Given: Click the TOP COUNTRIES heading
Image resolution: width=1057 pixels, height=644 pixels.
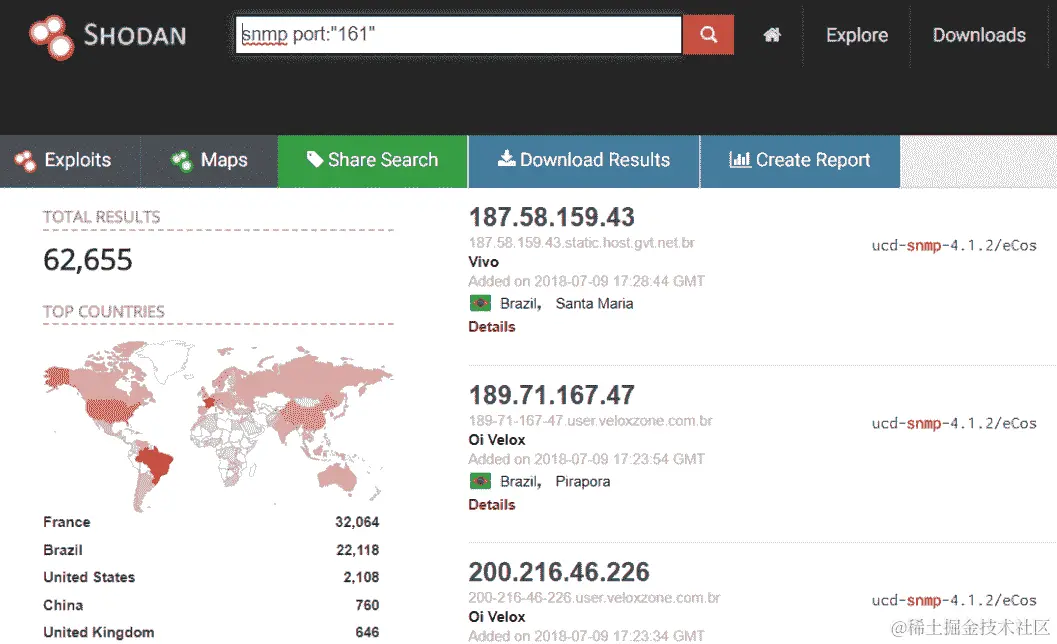Looking at the screenshot, I should (104, 312).
